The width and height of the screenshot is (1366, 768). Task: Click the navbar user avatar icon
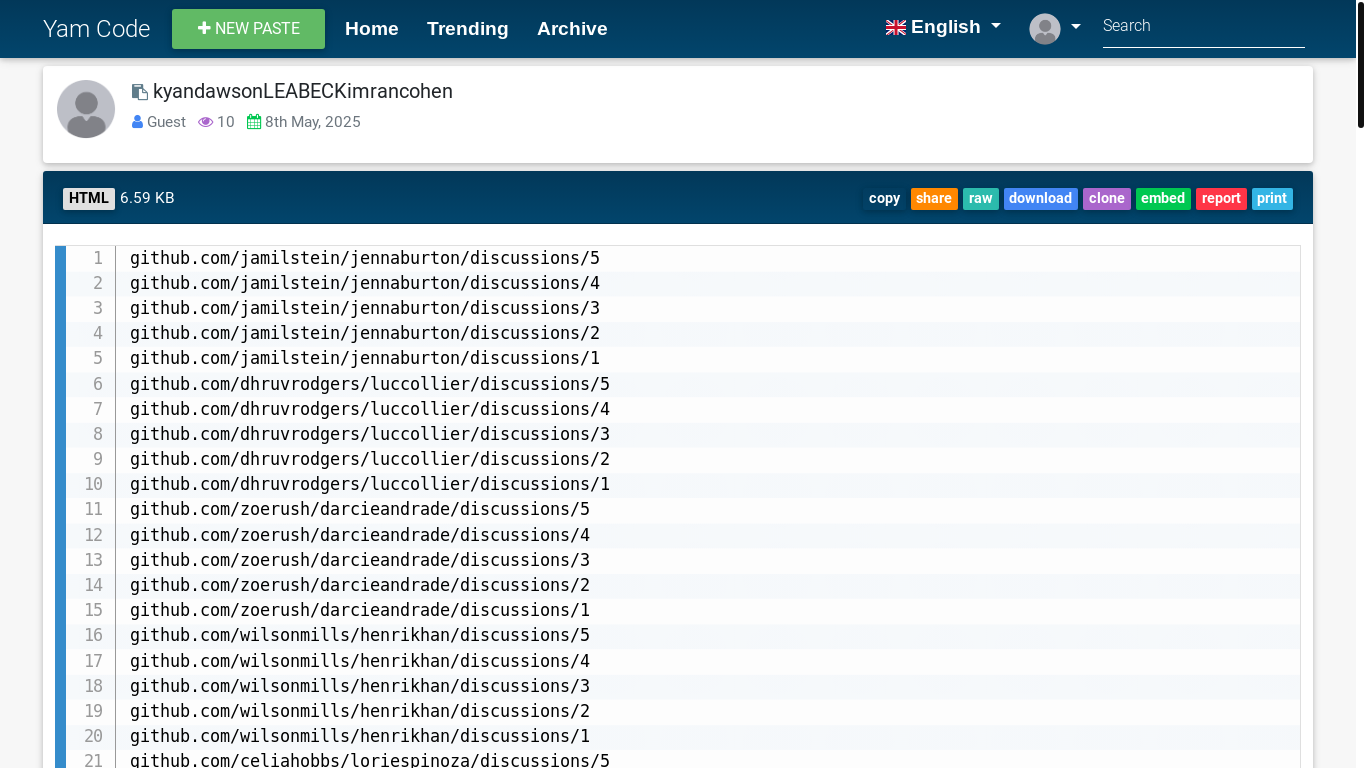1044,29
